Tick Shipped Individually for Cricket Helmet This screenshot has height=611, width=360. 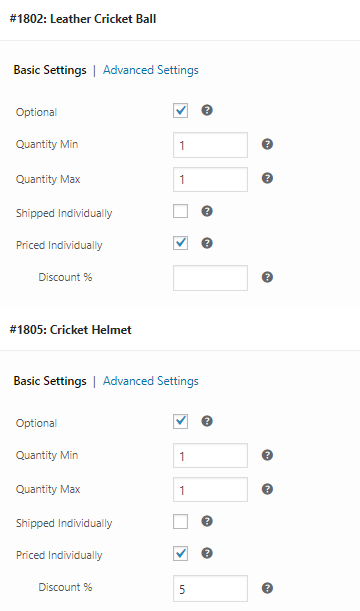[x=180, y=521]
